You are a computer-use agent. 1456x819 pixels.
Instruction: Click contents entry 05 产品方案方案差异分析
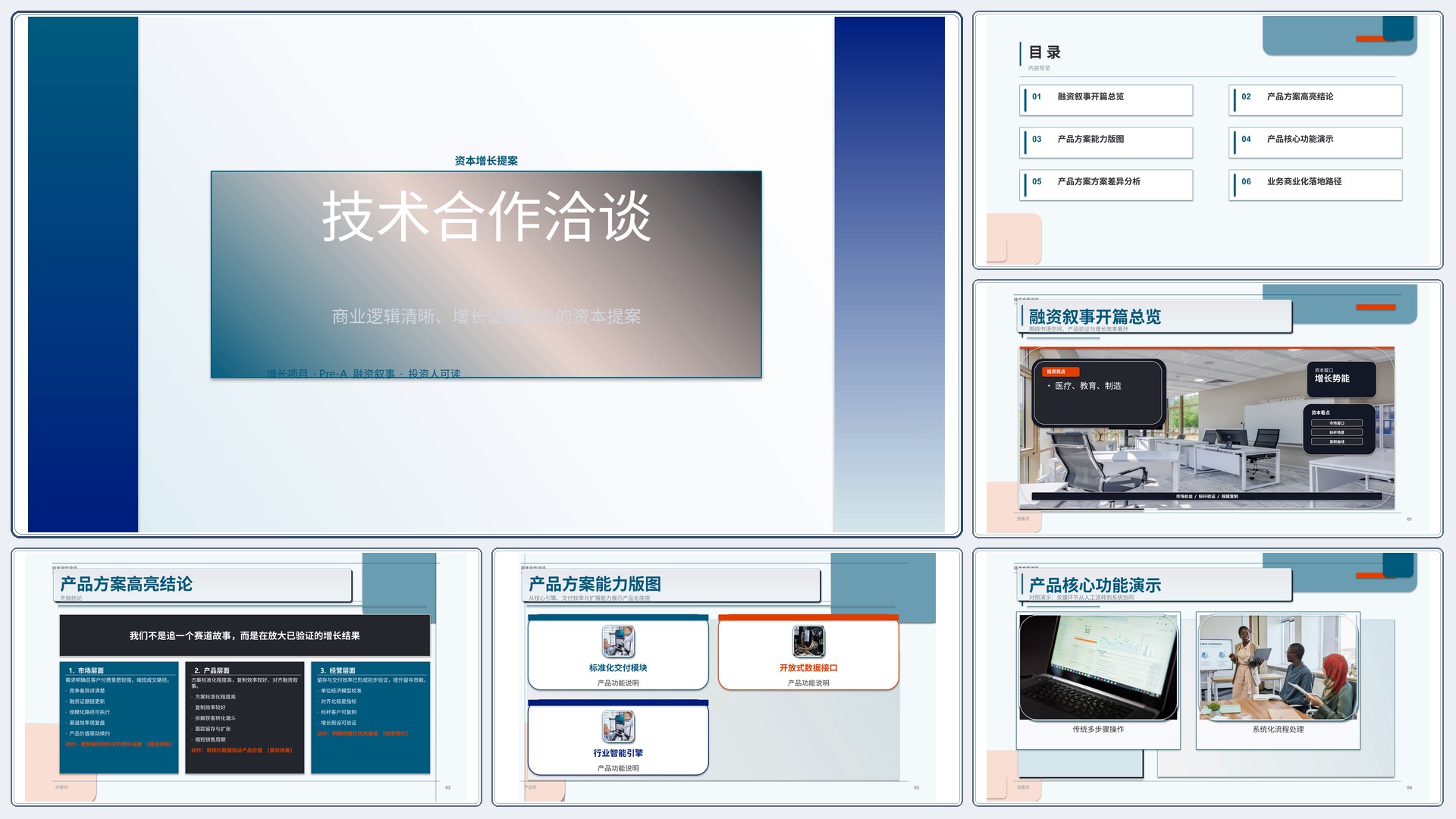1106,185
